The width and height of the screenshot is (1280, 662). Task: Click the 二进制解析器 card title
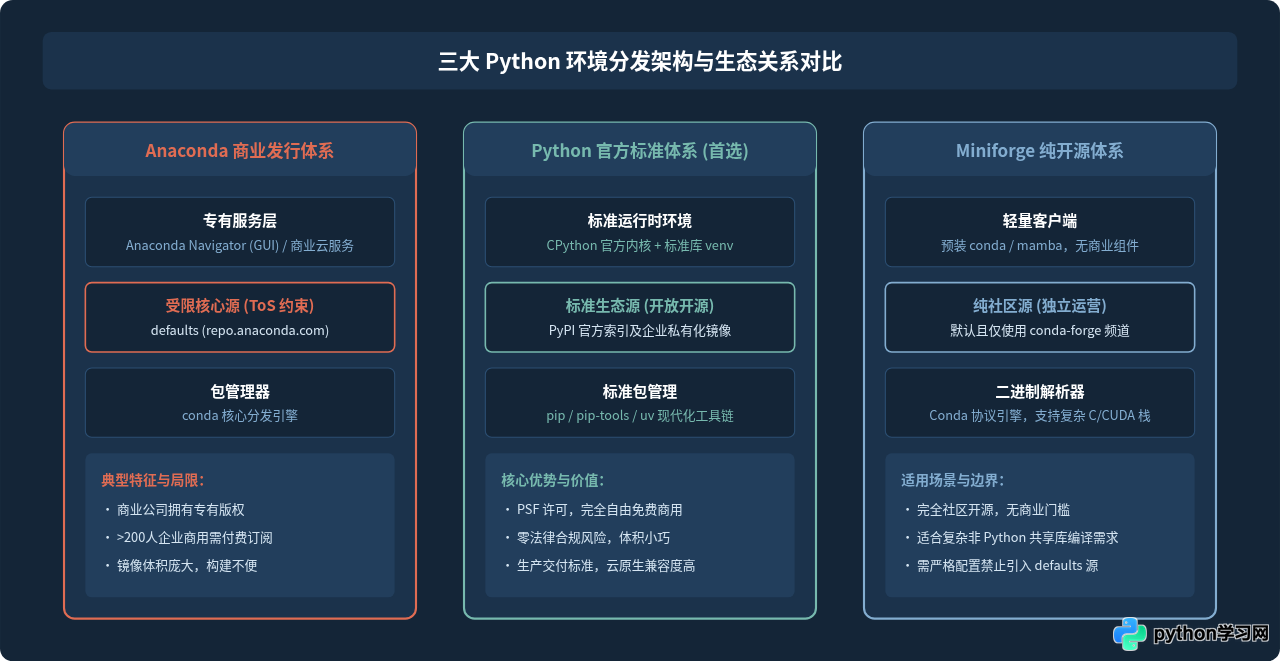[x=1040, y=392]
